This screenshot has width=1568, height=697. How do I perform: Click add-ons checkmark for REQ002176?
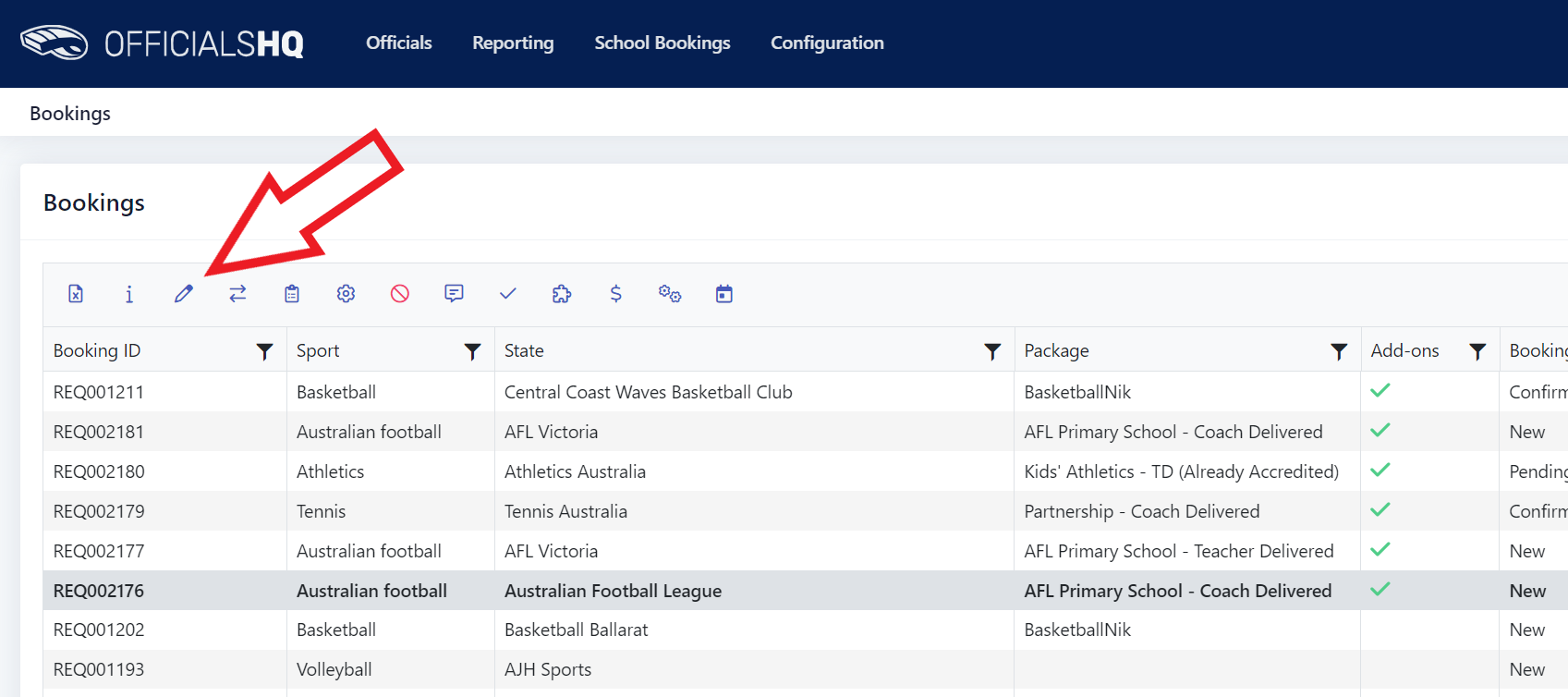[1380, 589]
